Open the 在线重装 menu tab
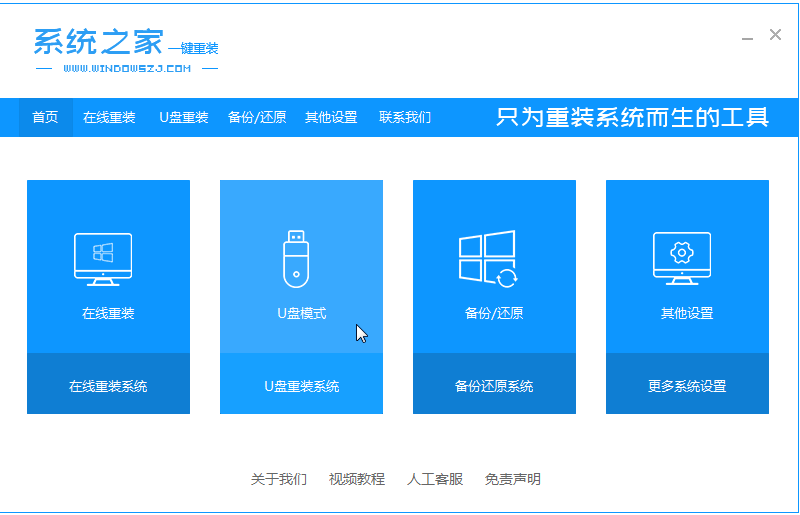Image resolution: width=800 pixels, height=515 pixels. coord(109,117)
